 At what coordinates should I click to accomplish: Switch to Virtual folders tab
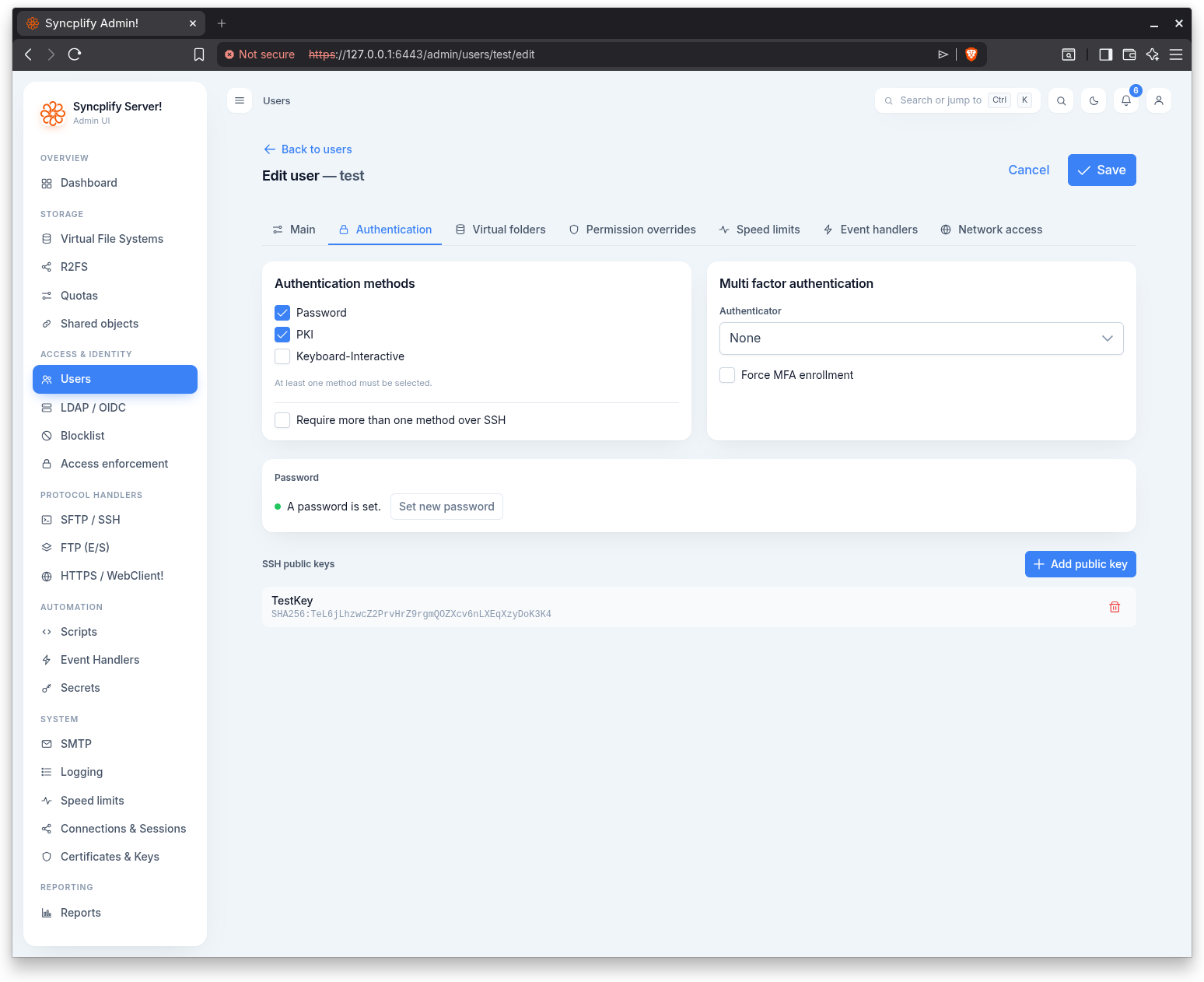pyautogui.click(x=500, y=230)
